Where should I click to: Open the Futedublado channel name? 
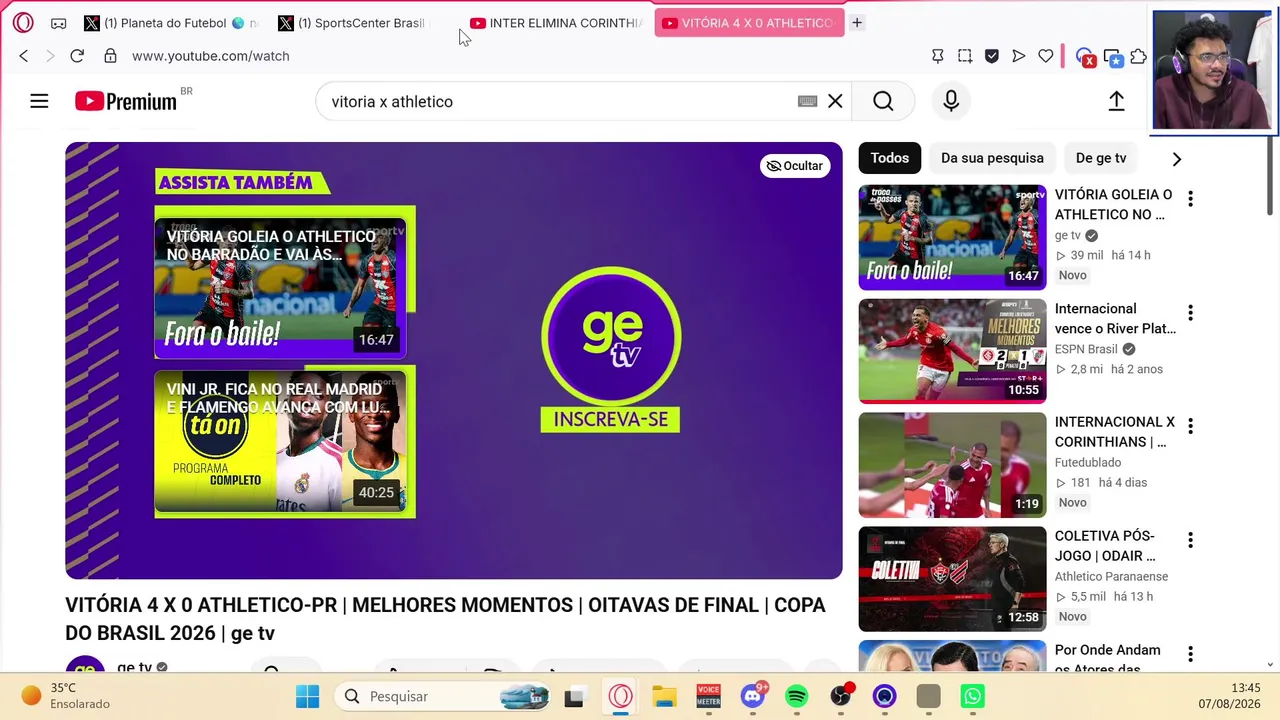coord(1088,463)
